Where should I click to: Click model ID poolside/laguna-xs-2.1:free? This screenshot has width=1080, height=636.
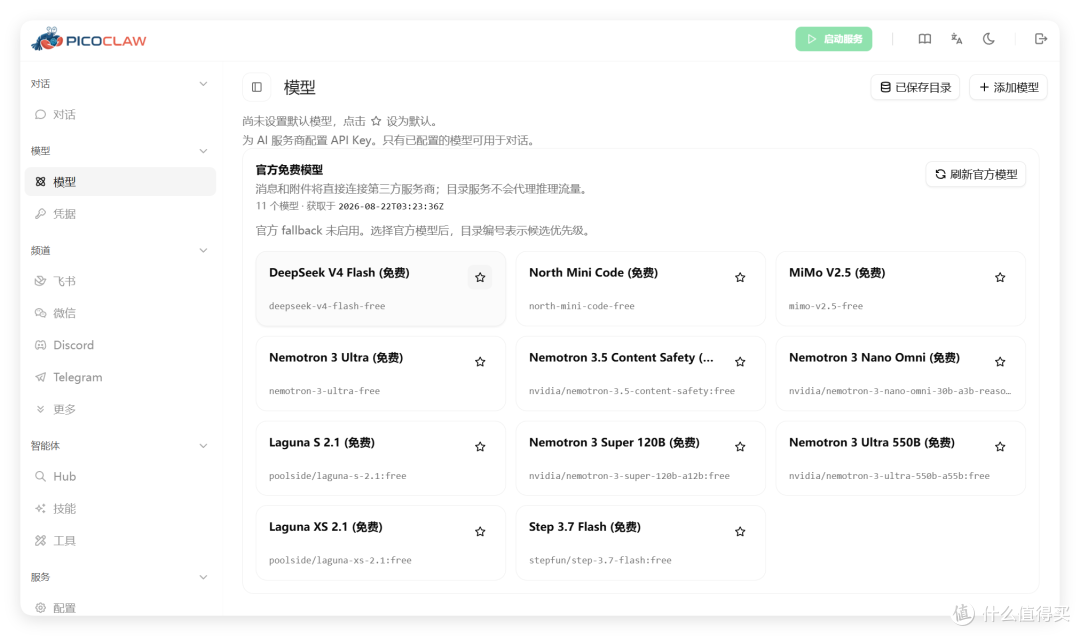click(340, 560)
